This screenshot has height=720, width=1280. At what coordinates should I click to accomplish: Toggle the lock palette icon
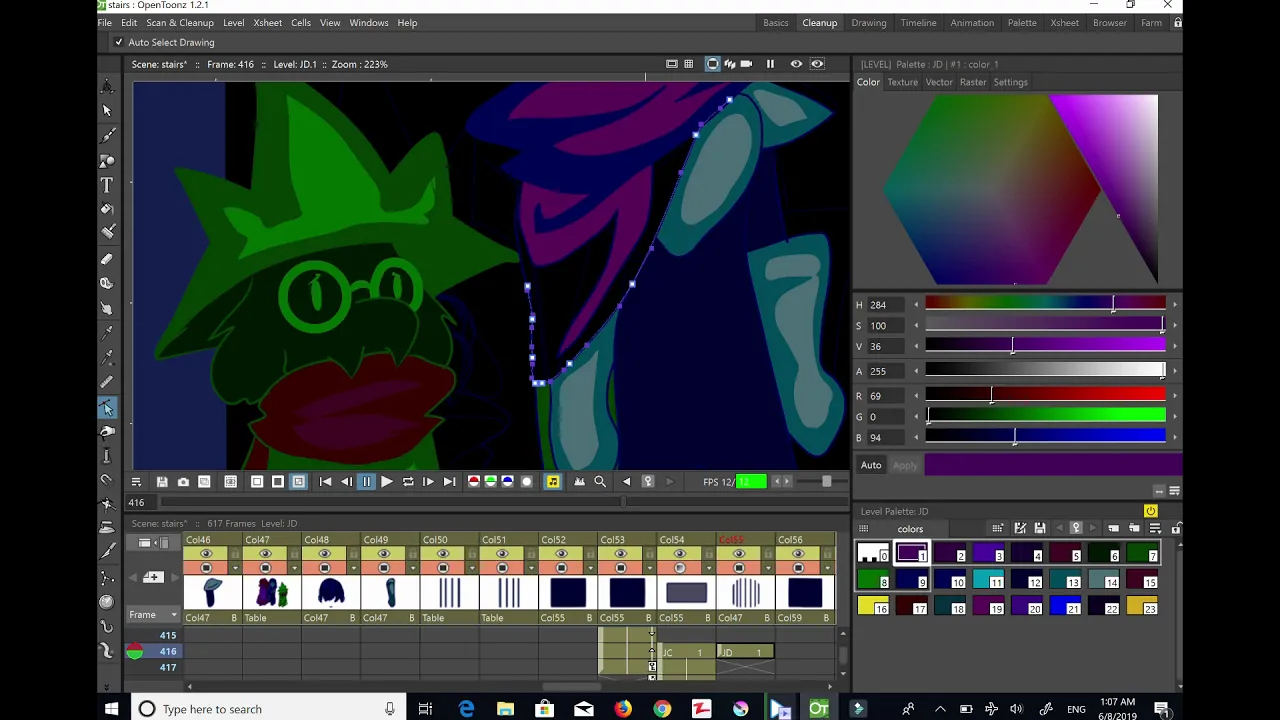[1176, 529]
